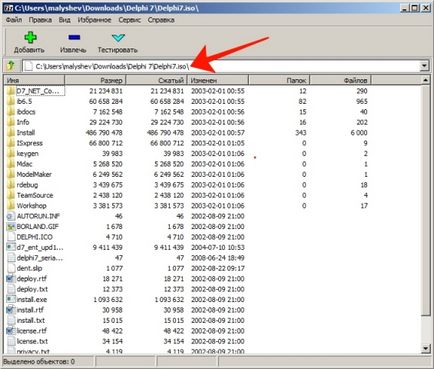Sort by the Размер column header
Screen dimensions: 434x369
[95, 80]
